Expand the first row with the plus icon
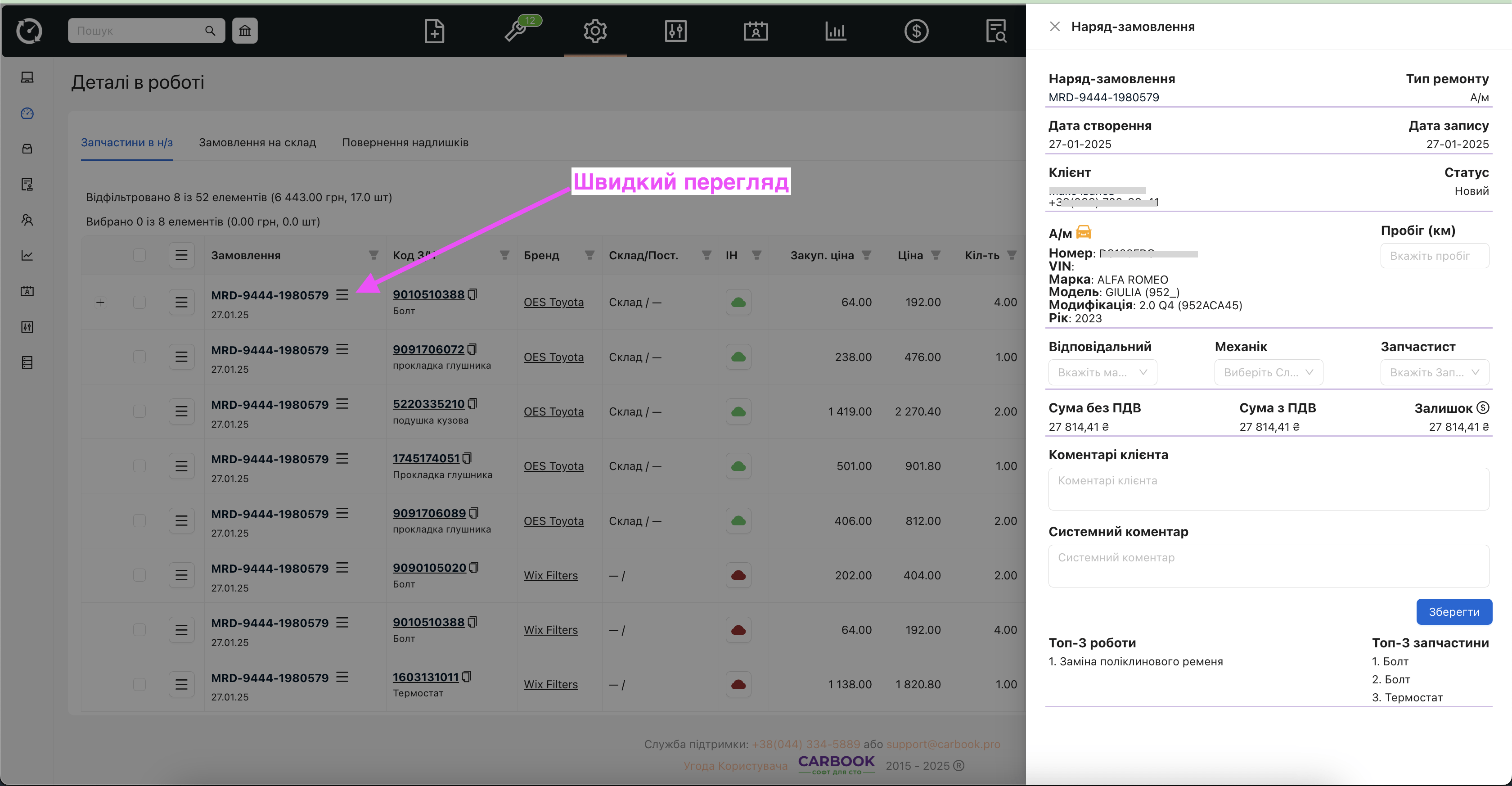Viewport: 1512px width, 786px height. tap(100, 303)
